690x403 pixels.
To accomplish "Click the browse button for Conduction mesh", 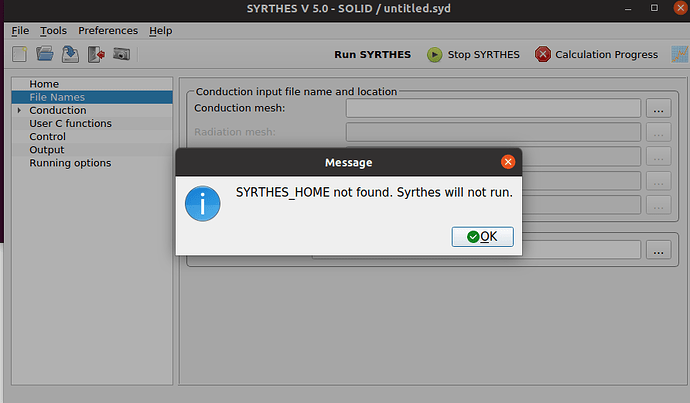I will pos(658,108).
